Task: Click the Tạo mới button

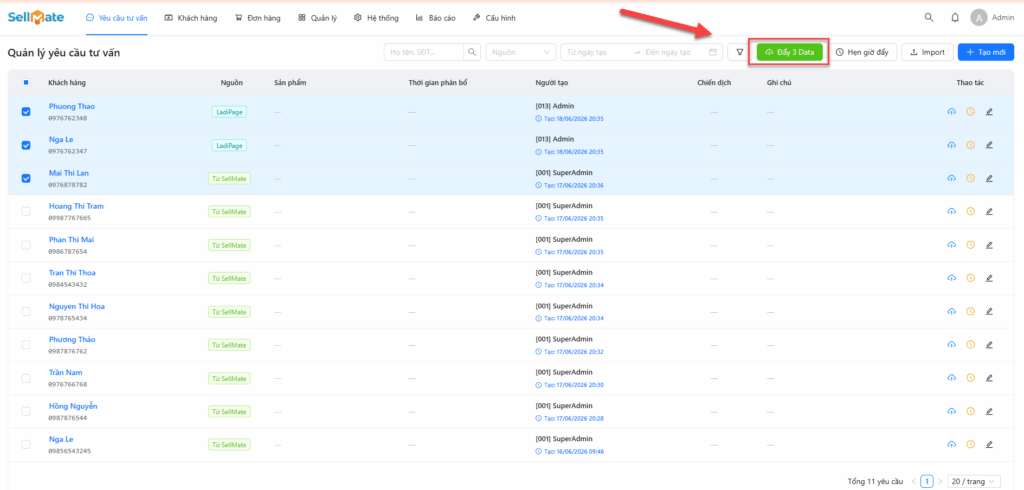Action: click(x=985, y=52)
